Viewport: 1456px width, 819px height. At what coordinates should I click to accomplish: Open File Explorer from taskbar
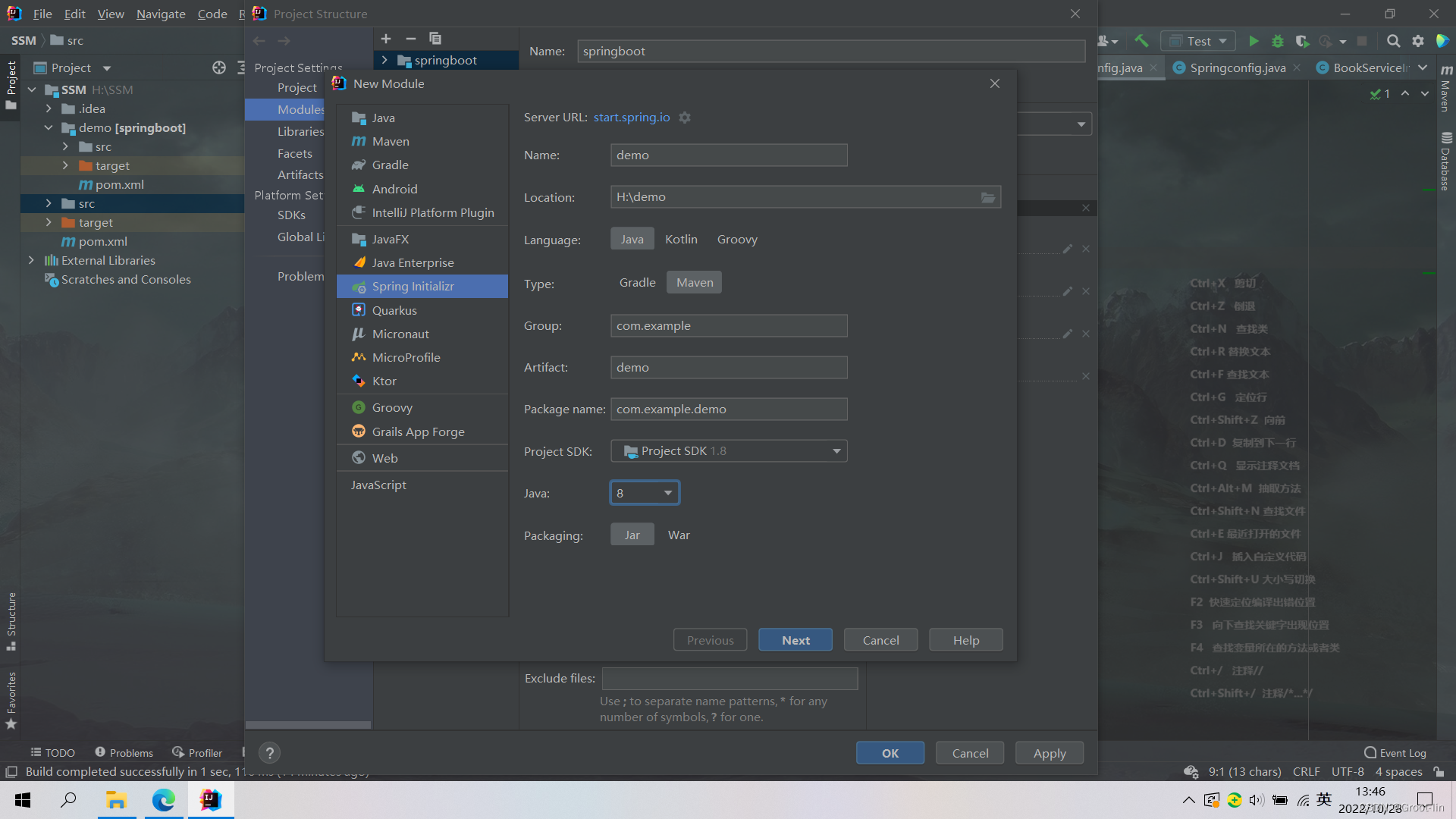116,800
